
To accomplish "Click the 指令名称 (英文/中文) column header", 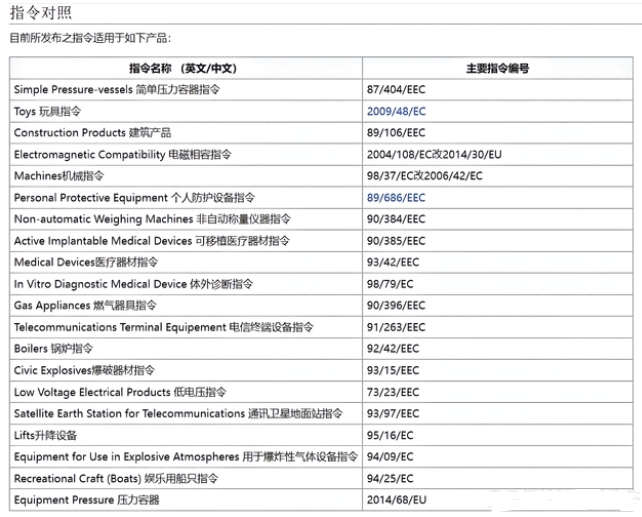I will (x=182, y=68).
